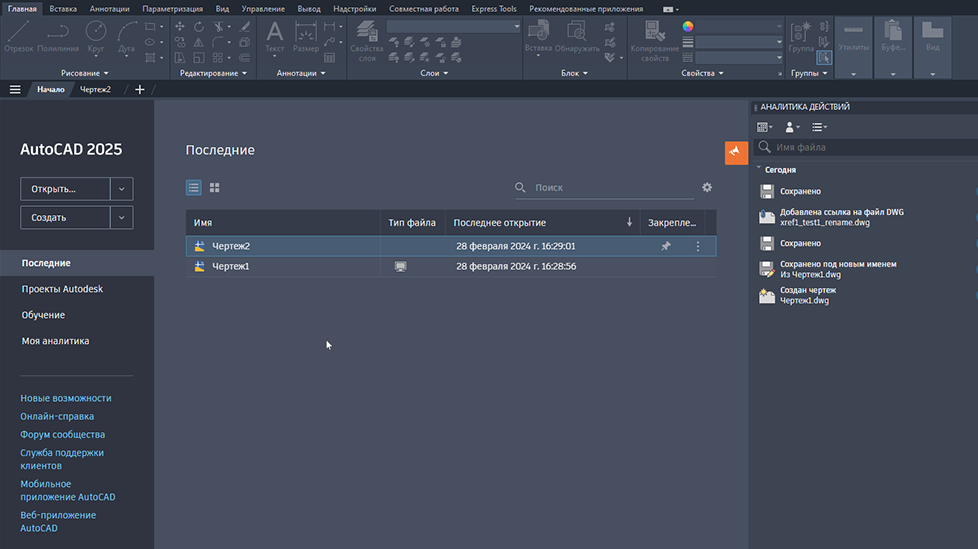Image resolution: width=978 pixels, height=549 pixels.
Task: Click the Stretch tool icon
Action: point(180,58)
